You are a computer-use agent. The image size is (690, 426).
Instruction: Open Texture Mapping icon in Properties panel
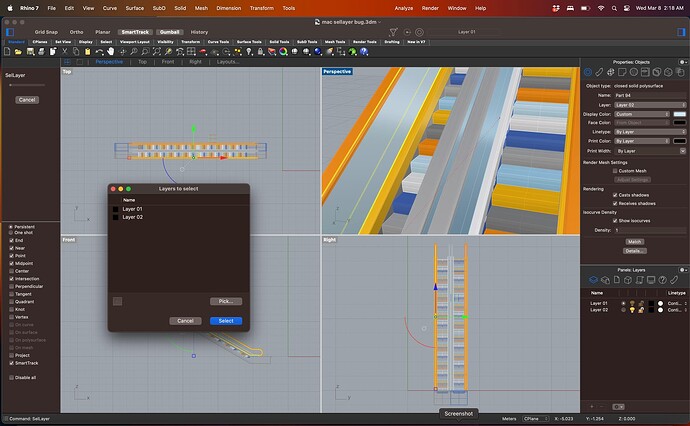[x=611, y=72]
